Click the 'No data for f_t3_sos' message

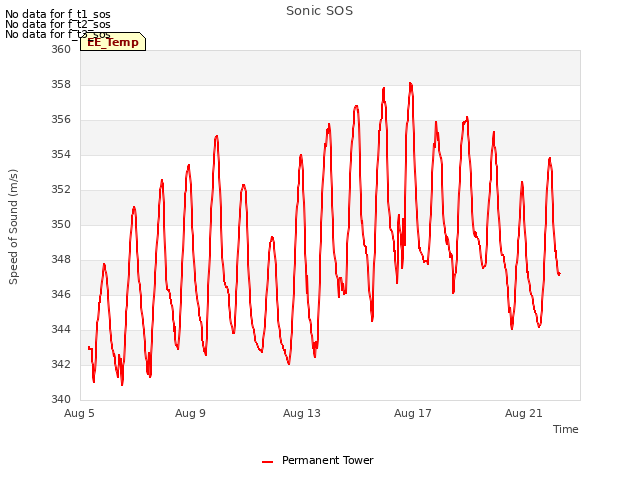(58, 34)
